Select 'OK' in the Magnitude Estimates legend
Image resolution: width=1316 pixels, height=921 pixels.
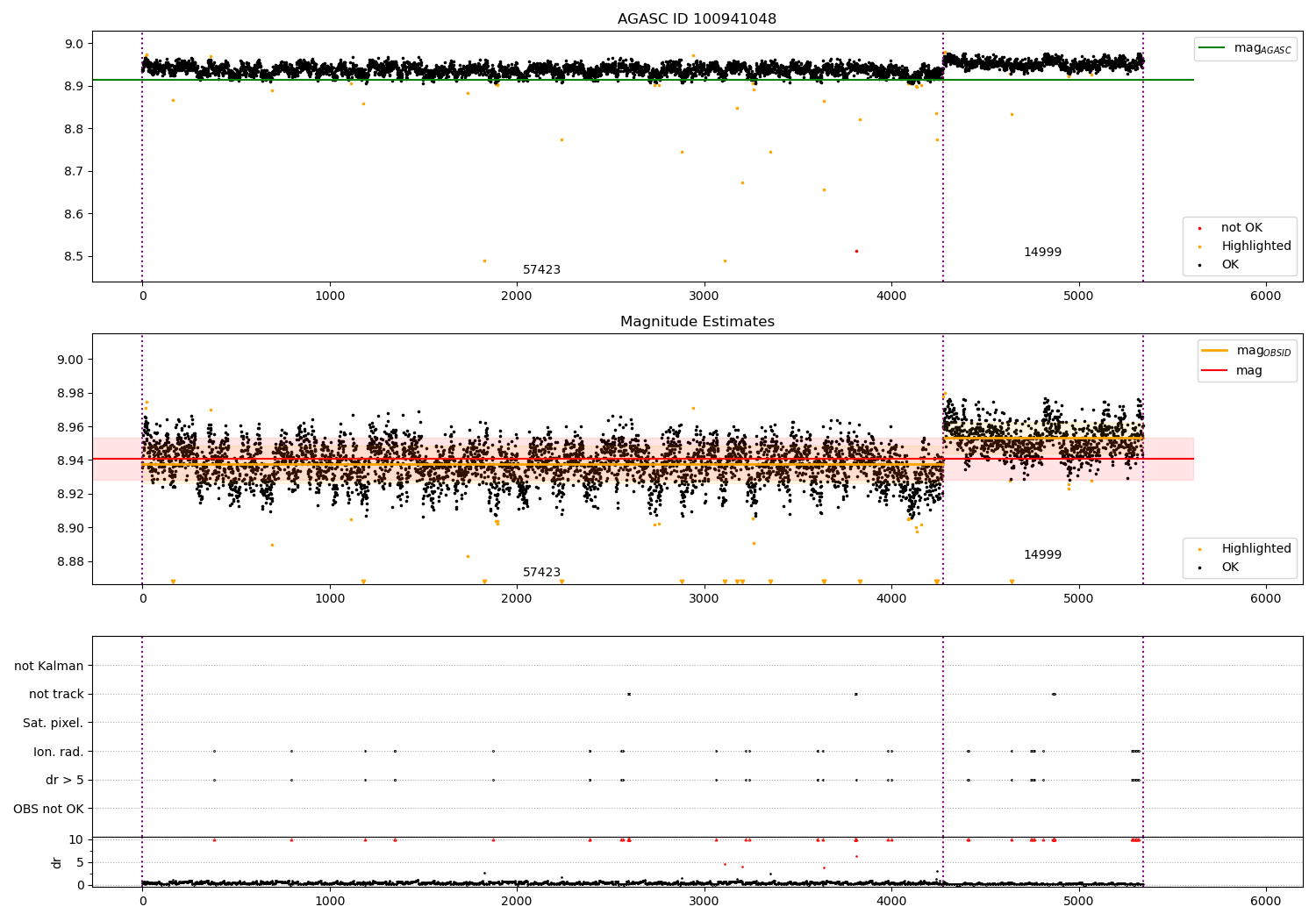coord(1230,568)
